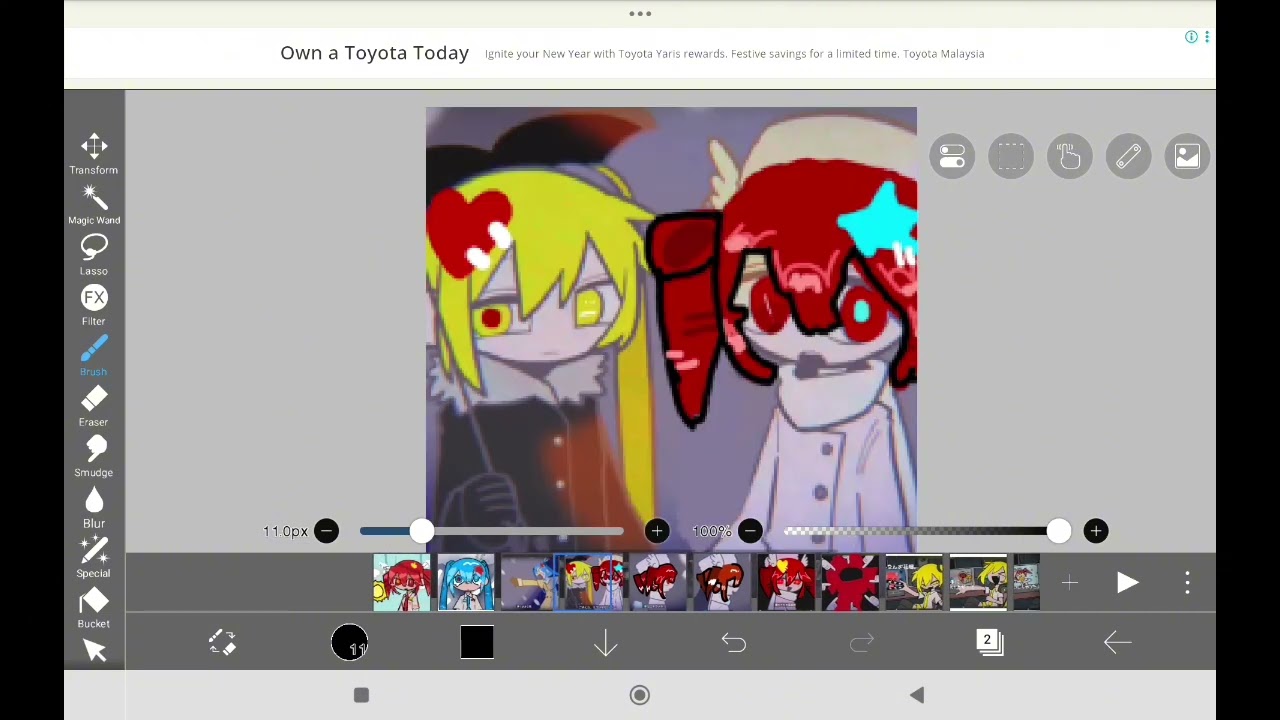
Task: Open the selection area icon
Action: 1011,157
